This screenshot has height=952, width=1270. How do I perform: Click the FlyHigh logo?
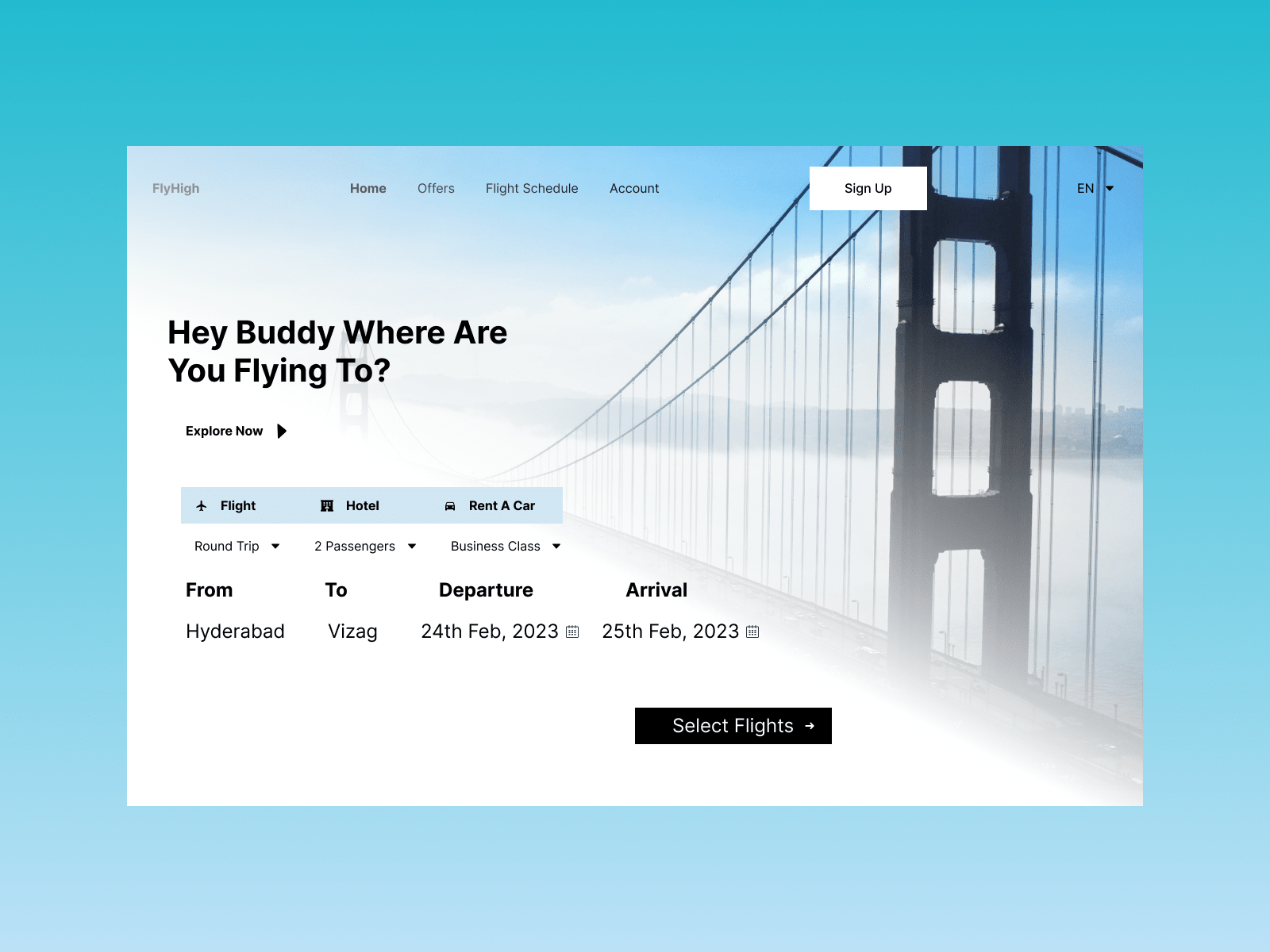(176, 189)
